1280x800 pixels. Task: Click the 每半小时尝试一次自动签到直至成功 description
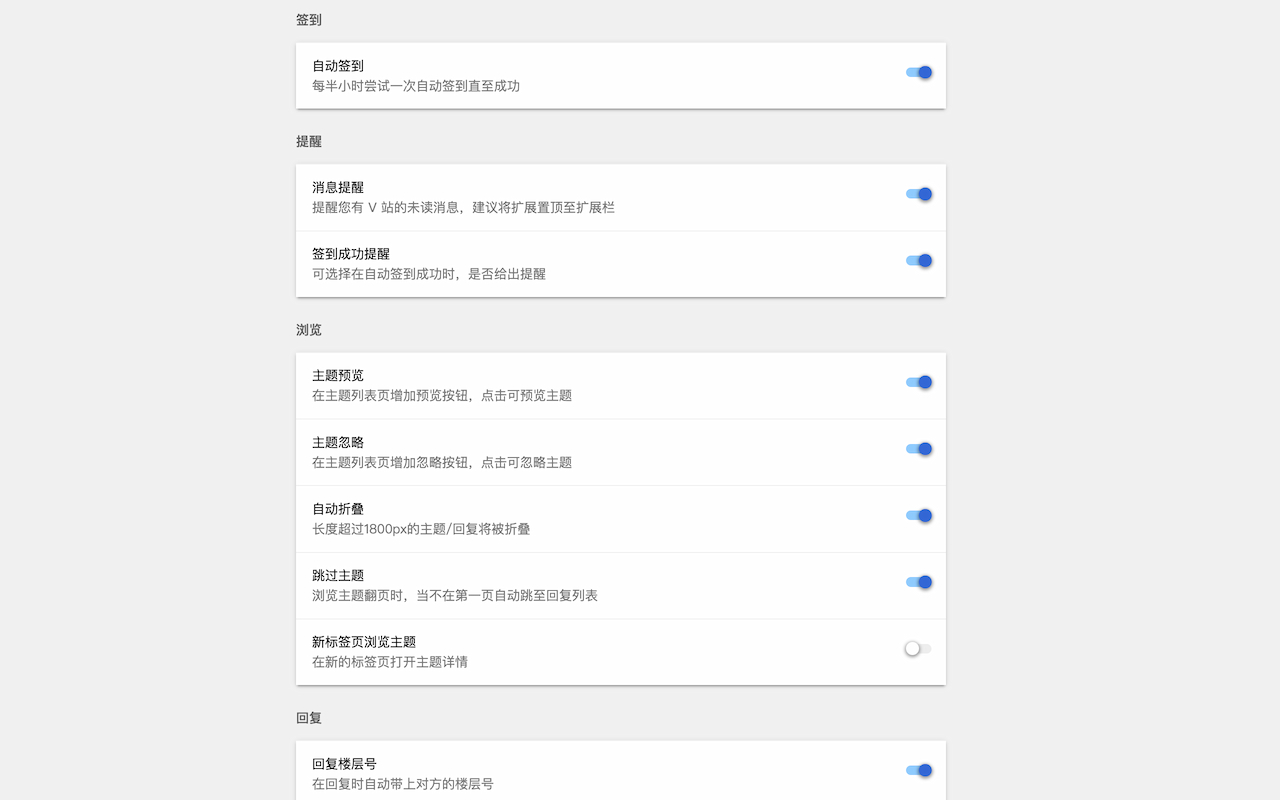[416, 86]
